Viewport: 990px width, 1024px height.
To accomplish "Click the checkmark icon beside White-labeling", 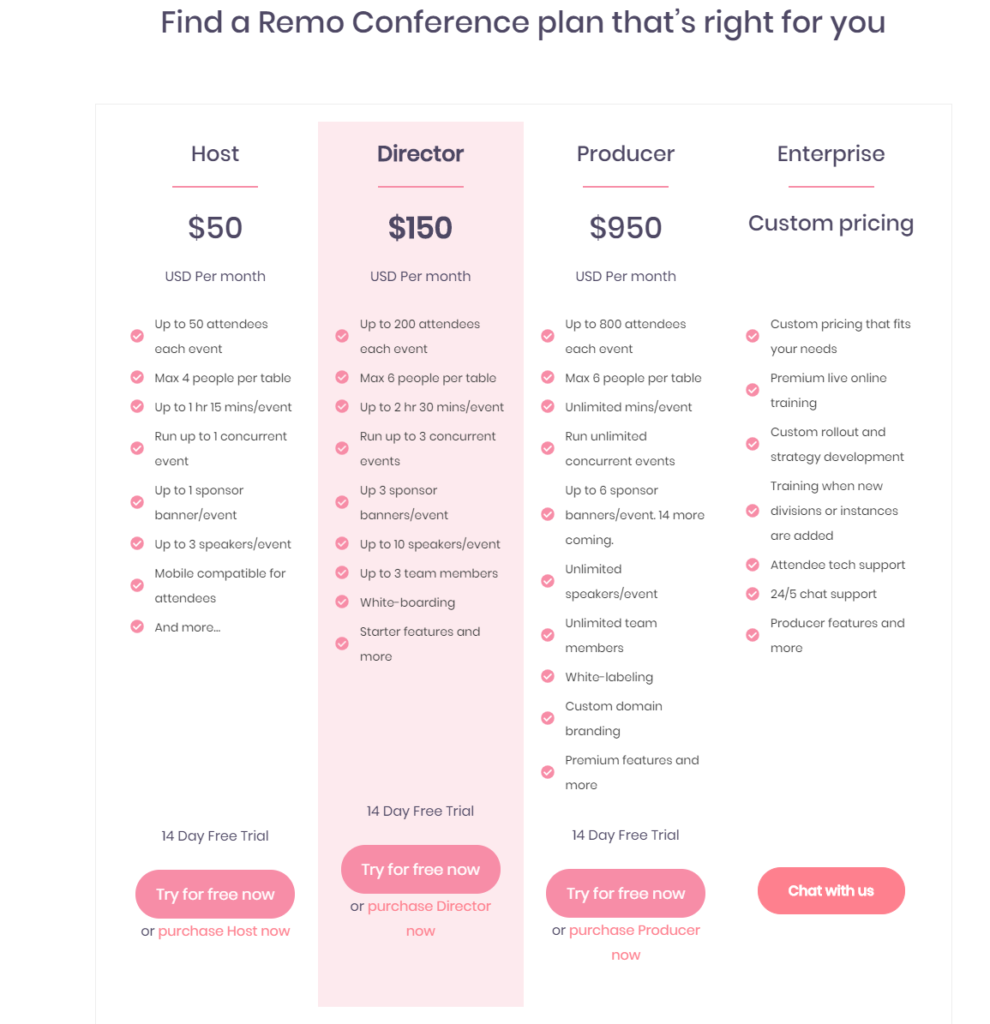I will pyautogui.click(x=548, y=677).
